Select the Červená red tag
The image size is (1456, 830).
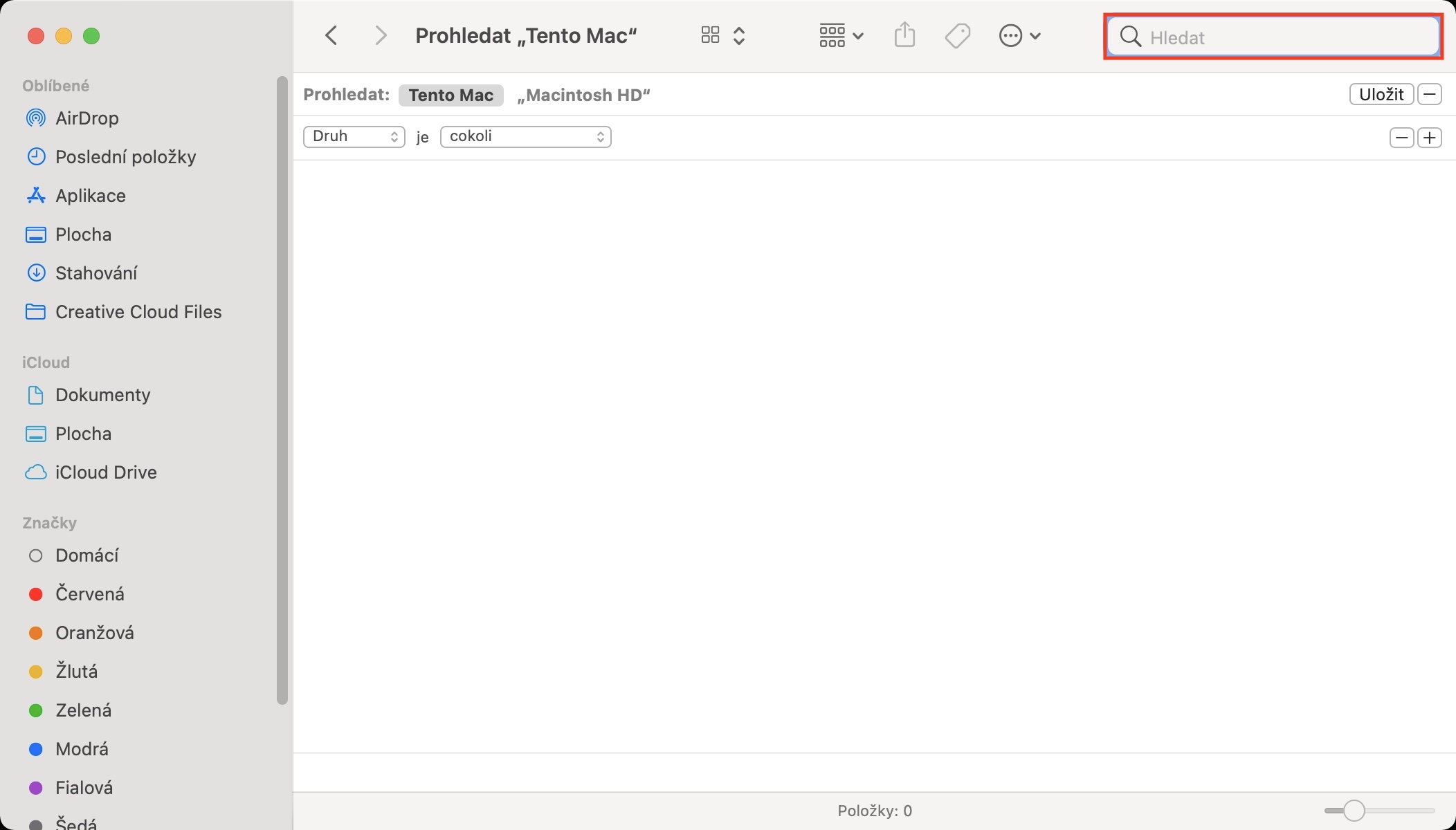coord(89,594)
